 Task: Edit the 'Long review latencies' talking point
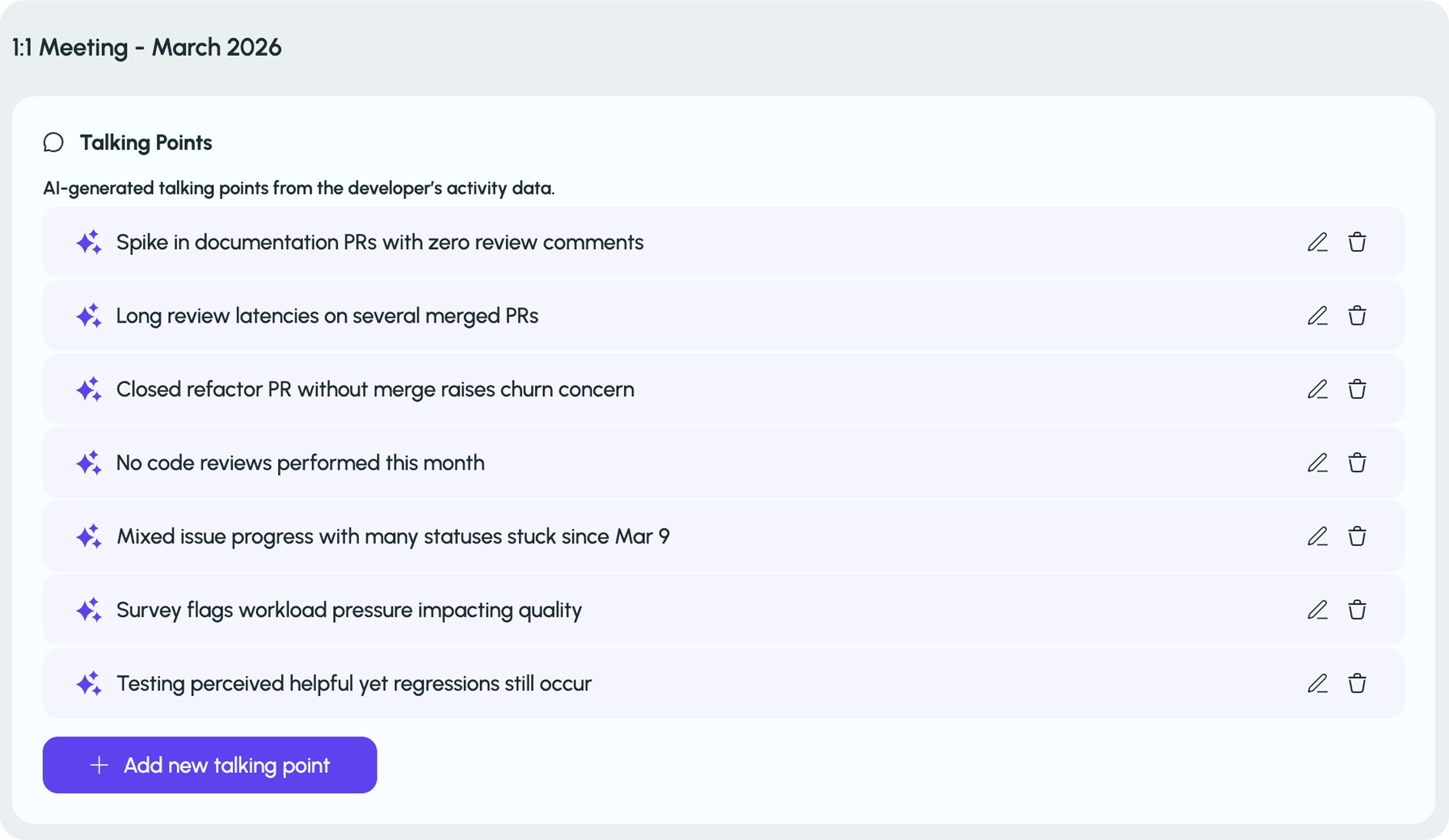tap(1317, 316)
